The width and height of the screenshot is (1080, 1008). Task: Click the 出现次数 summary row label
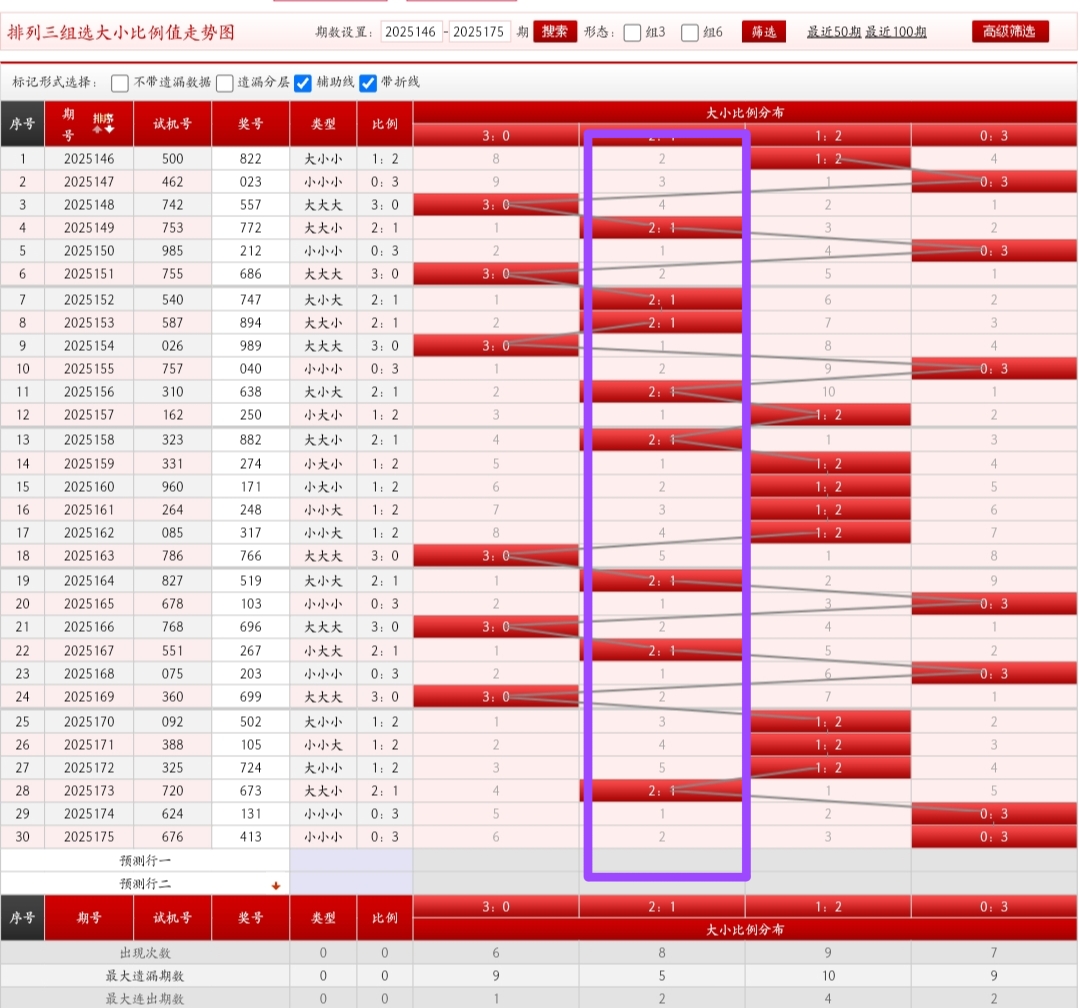pyautogui.click(x=145, y=953)
